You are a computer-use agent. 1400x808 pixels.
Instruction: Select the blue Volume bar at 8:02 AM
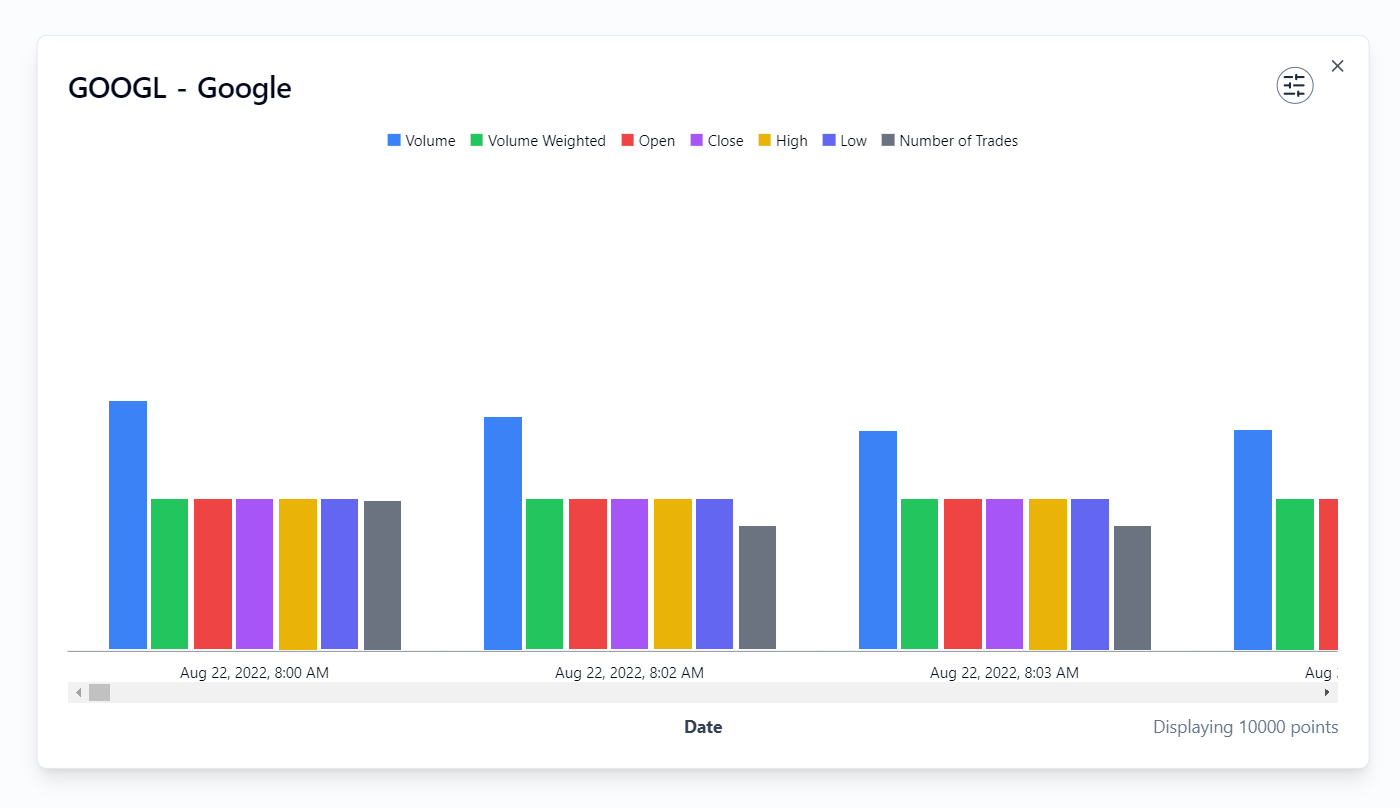pyautogui.click(x=503, y=533)
